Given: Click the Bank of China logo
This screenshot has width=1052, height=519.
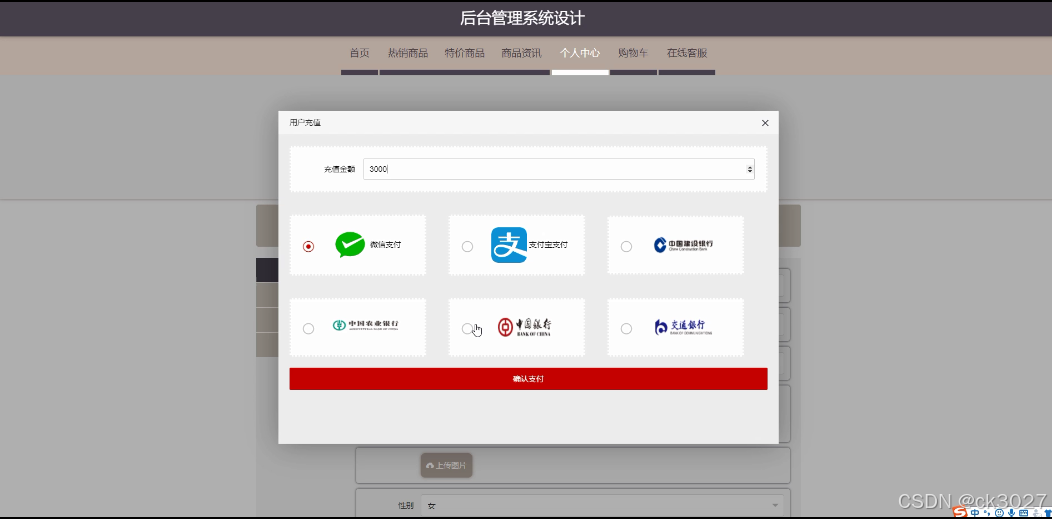Looking at the screenshot, I should (525, 327).
